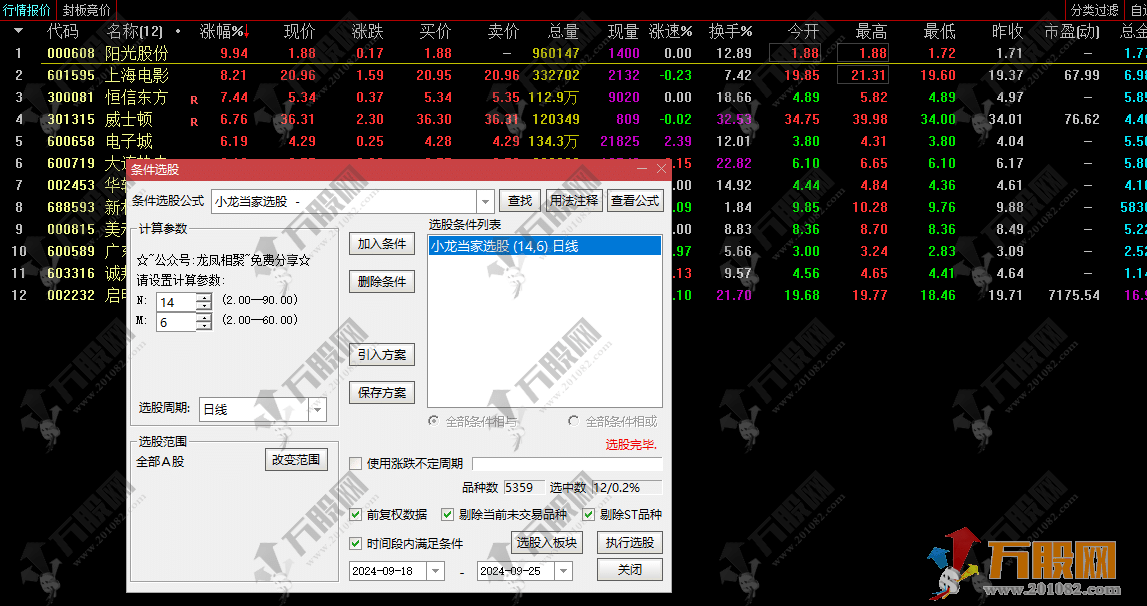
Task: Decrease N parameter with the down stepper
Action: click(x=204, y=306)
